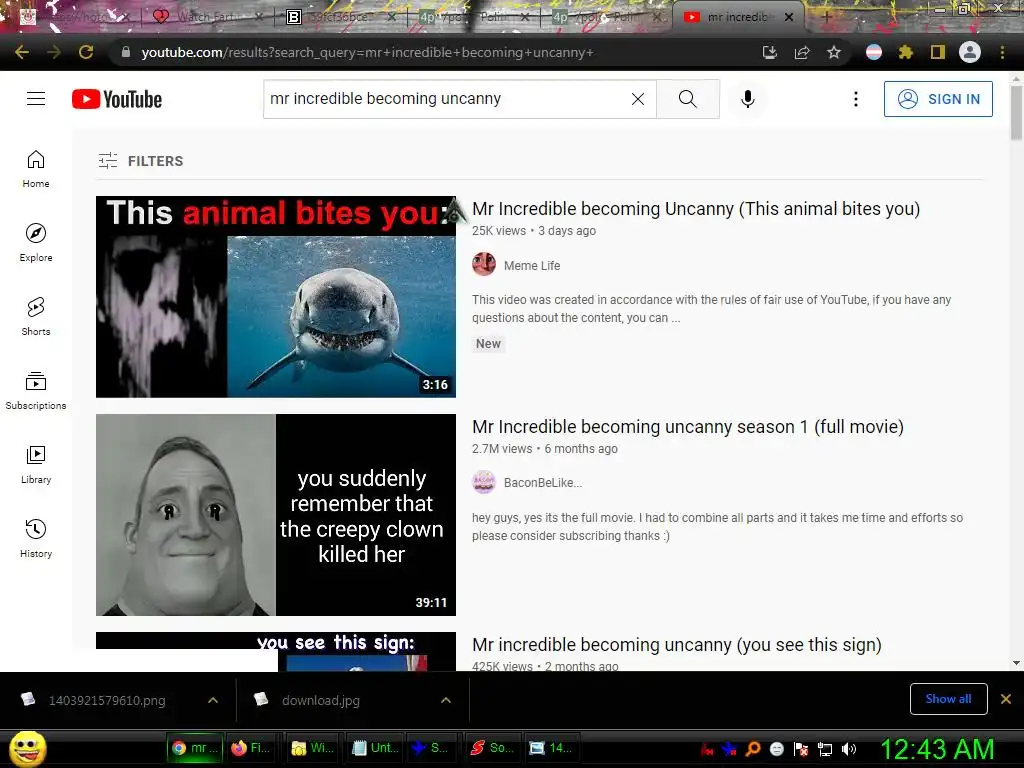Switch to the Untitled notepad taskbar item
1024x768 pixels.
374,748
